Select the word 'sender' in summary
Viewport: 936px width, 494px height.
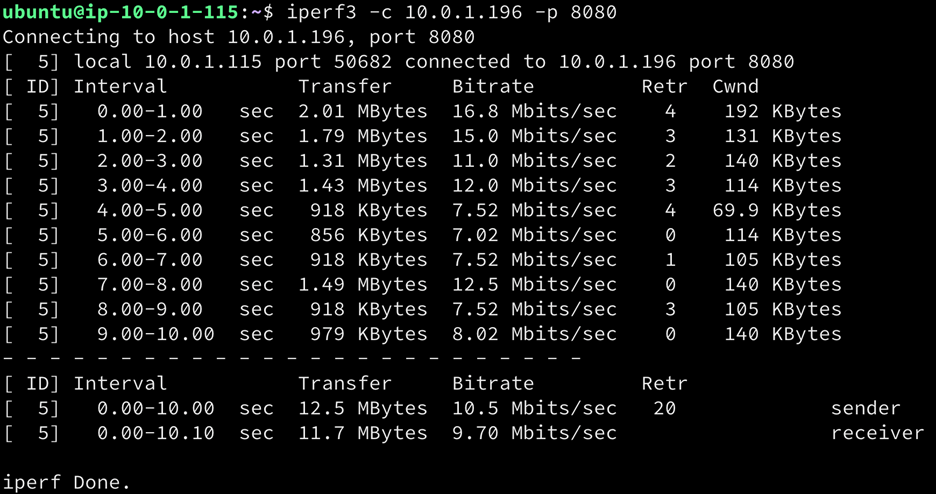(865, 408)
